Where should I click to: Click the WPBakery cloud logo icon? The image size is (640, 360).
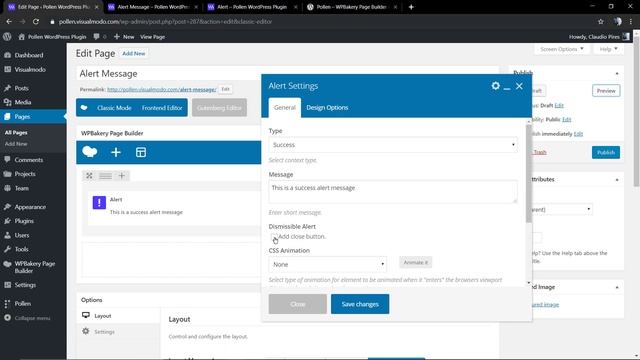point(90,152)
